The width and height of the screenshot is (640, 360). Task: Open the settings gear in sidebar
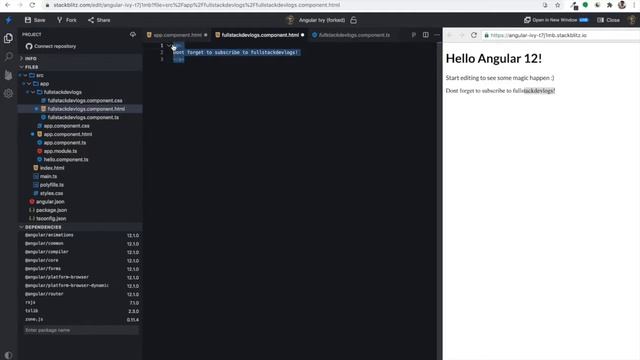point(8,93)
